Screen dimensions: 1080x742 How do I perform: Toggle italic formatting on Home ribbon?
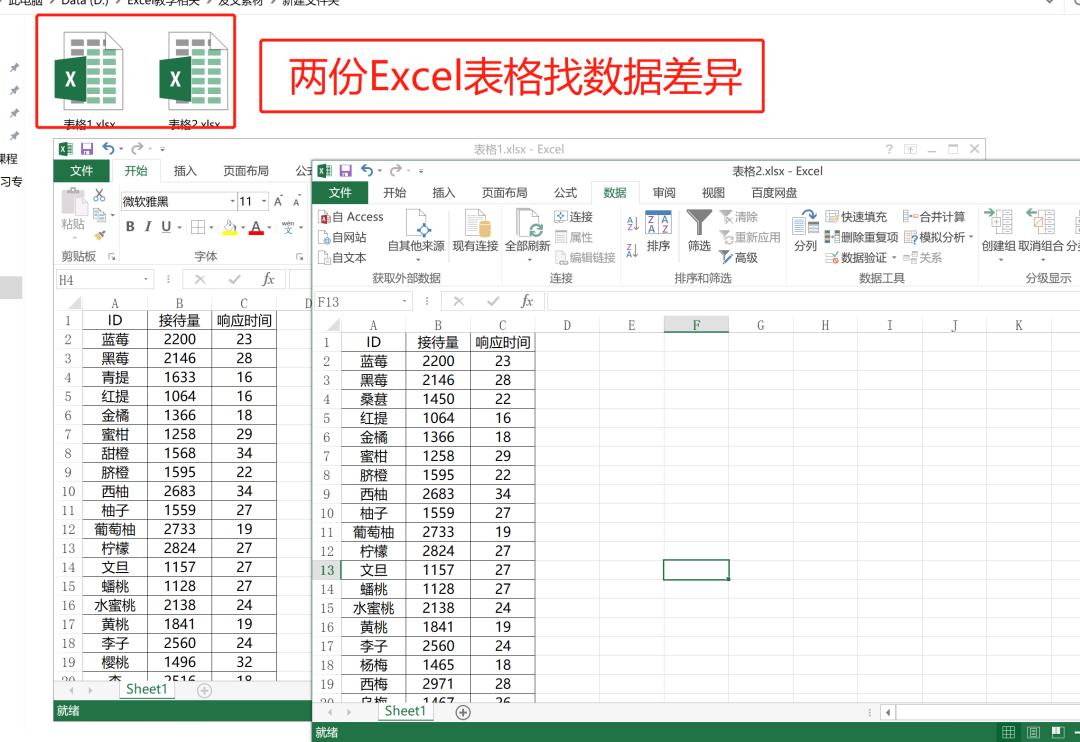[x=148, y=227]
